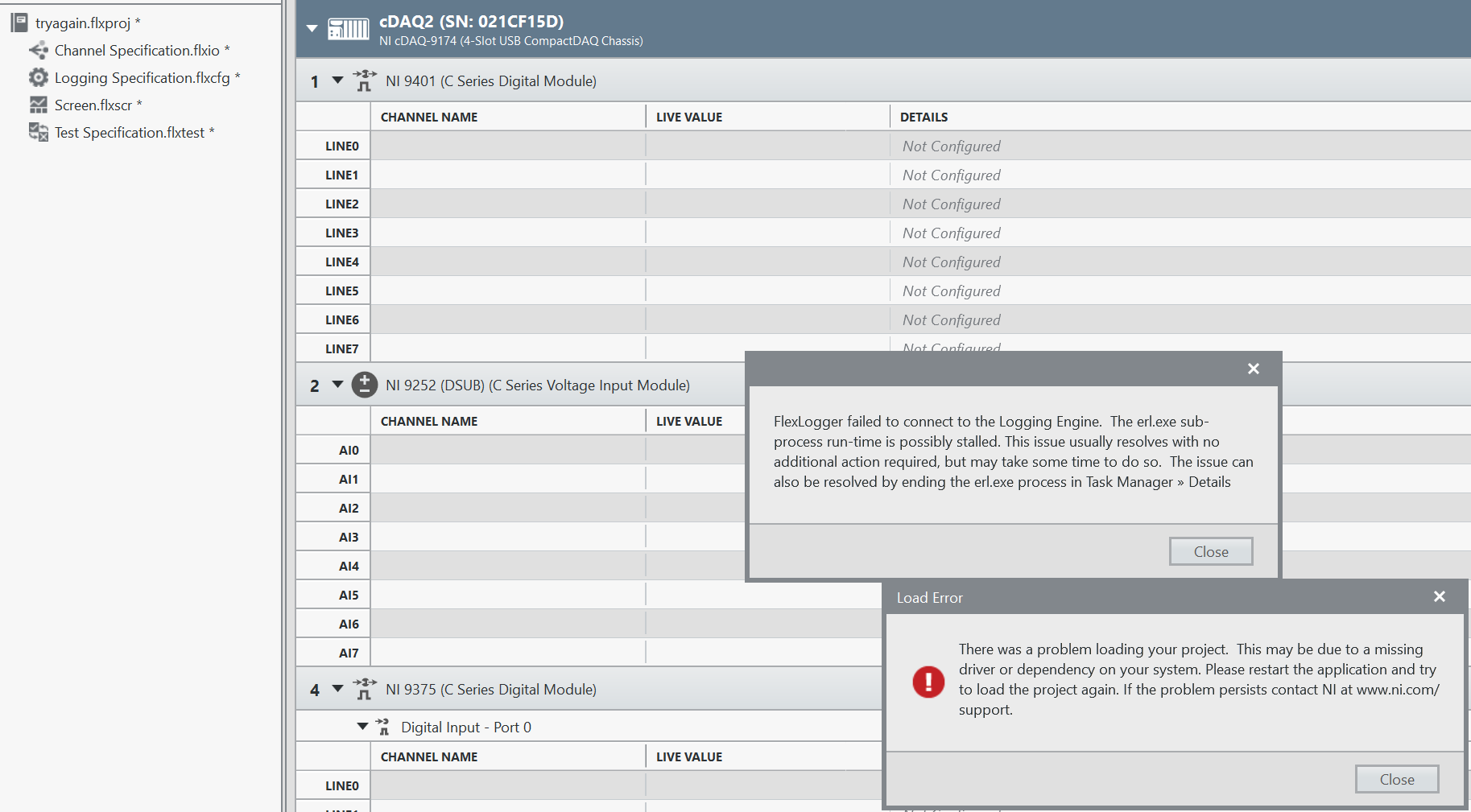1471x812 pixels.
Task: Click the Logging Specification gear icon
Action: pyautogui.click(x=38, y=77)
